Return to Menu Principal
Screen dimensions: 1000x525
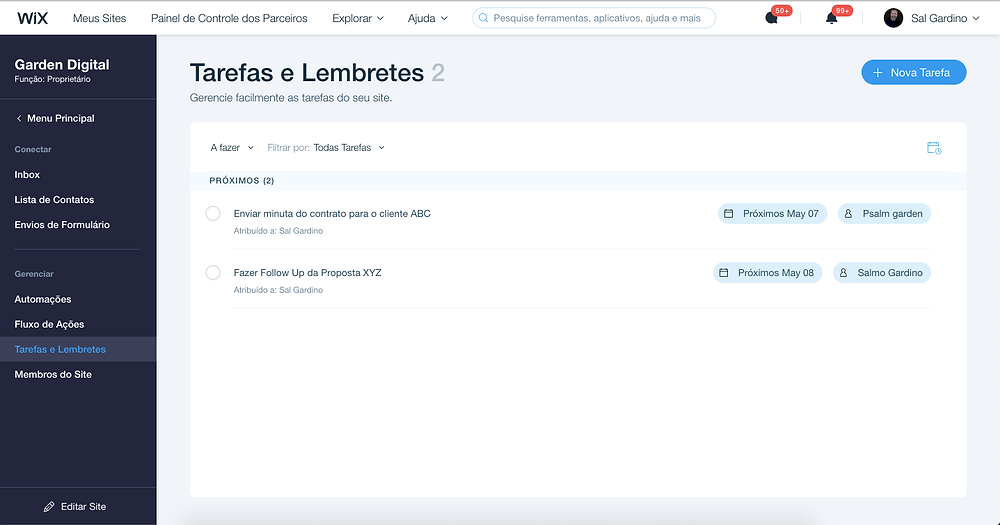pos(55,118)
